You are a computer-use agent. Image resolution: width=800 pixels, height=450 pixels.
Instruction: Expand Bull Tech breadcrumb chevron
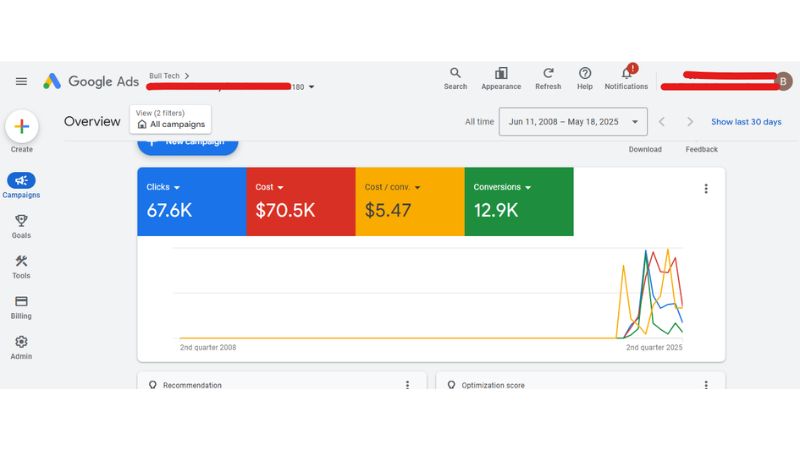(187, 76)
